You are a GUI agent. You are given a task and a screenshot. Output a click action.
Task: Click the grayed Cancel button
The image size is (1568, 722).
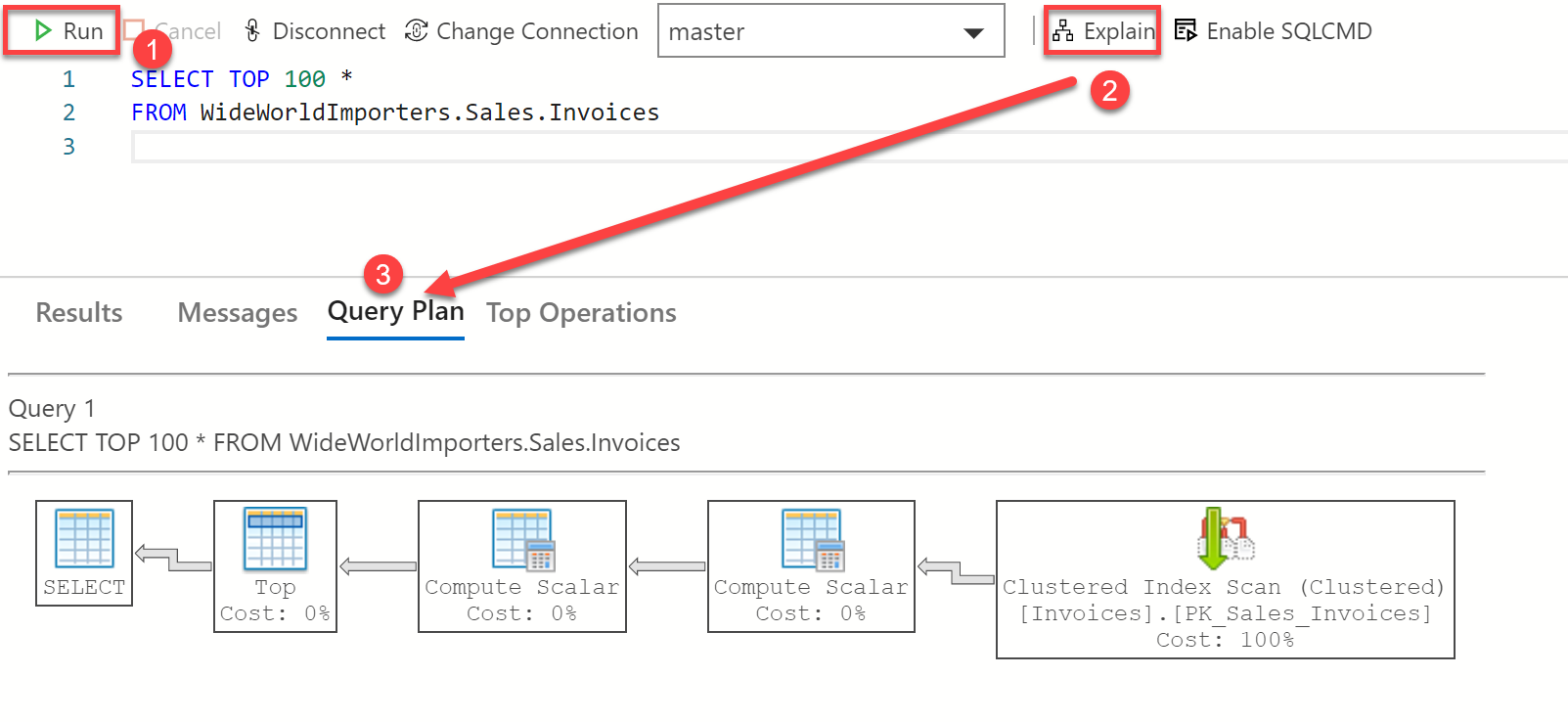(x=174, y=31)
